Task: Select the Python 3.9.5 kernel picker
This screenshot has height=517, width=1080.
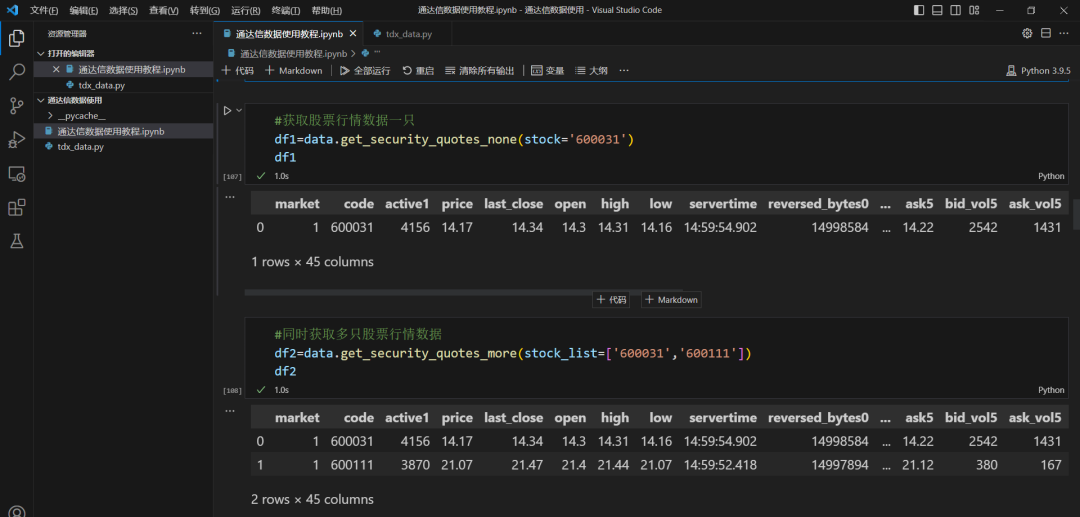Action: [1039, 70]
